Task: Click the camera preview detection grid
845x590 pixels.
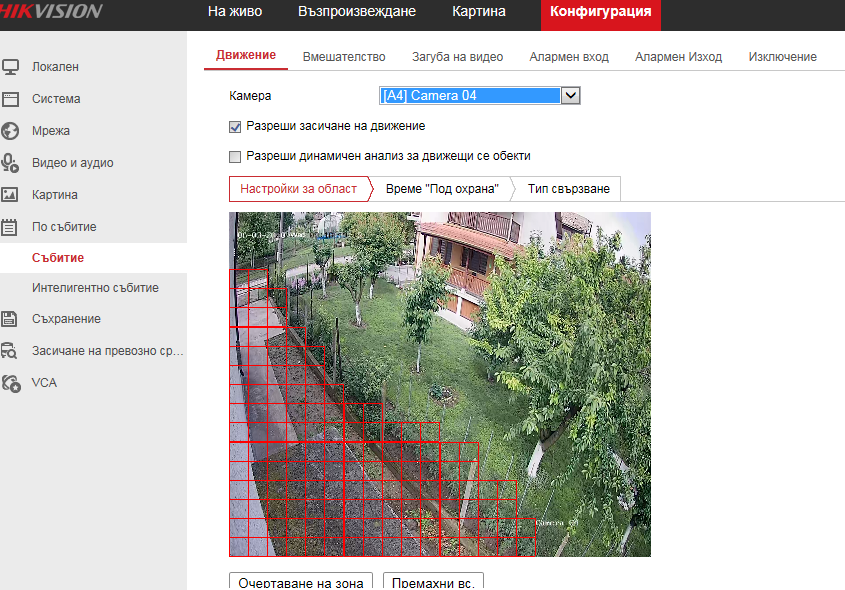Action: [439, 384]
